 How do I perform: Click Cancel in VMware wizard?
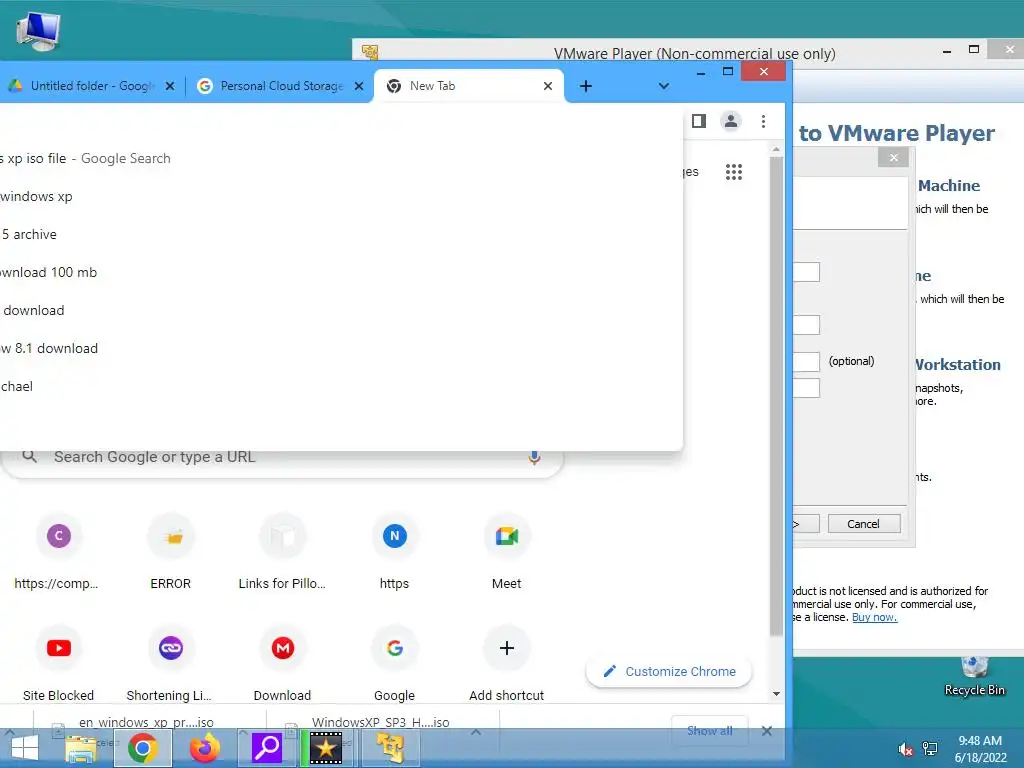[x=863, y=524]
